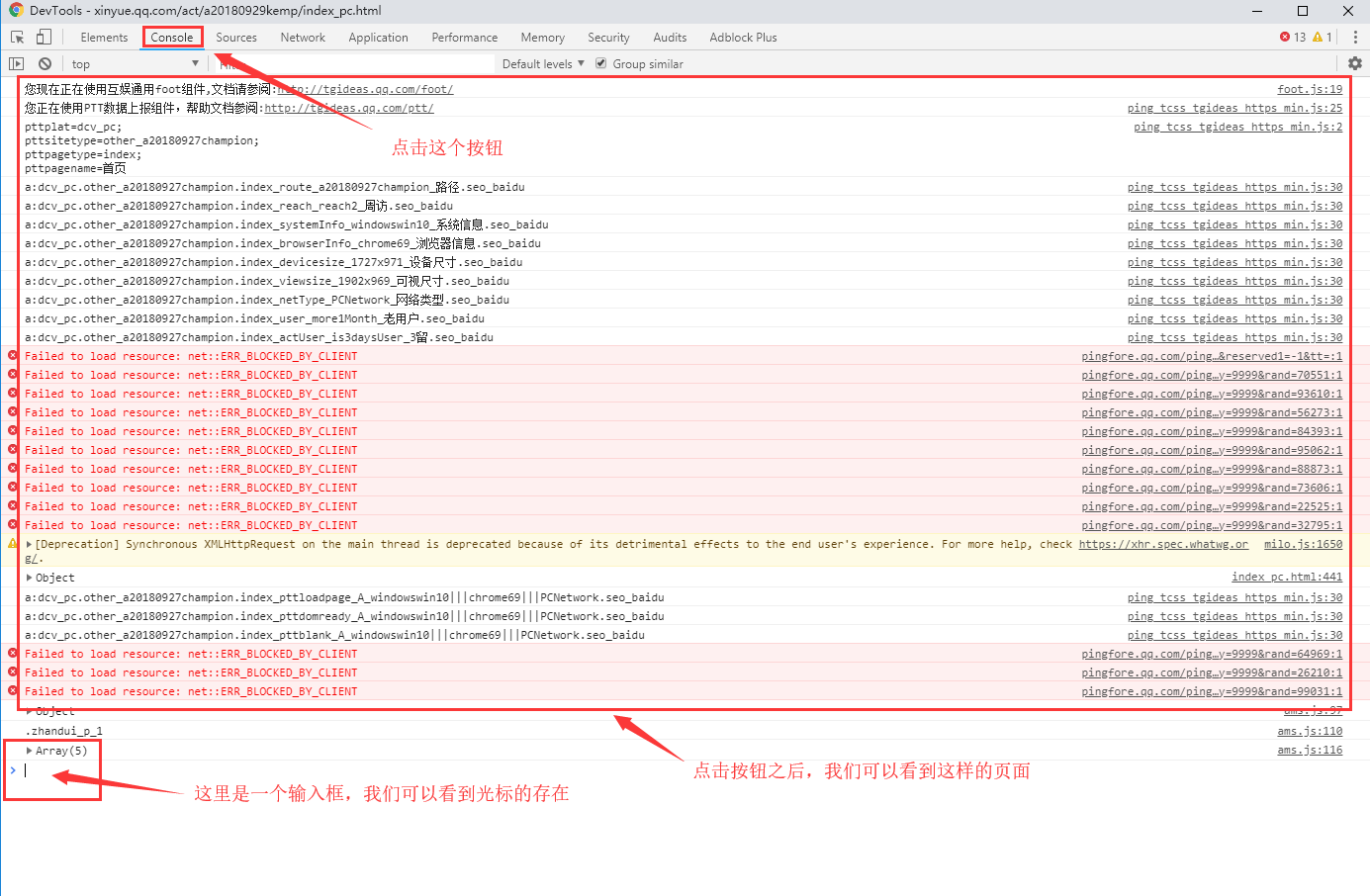Screen dimensions: 1370x896
Task: Open source link ams.js:116
Action: [1310, 750]
